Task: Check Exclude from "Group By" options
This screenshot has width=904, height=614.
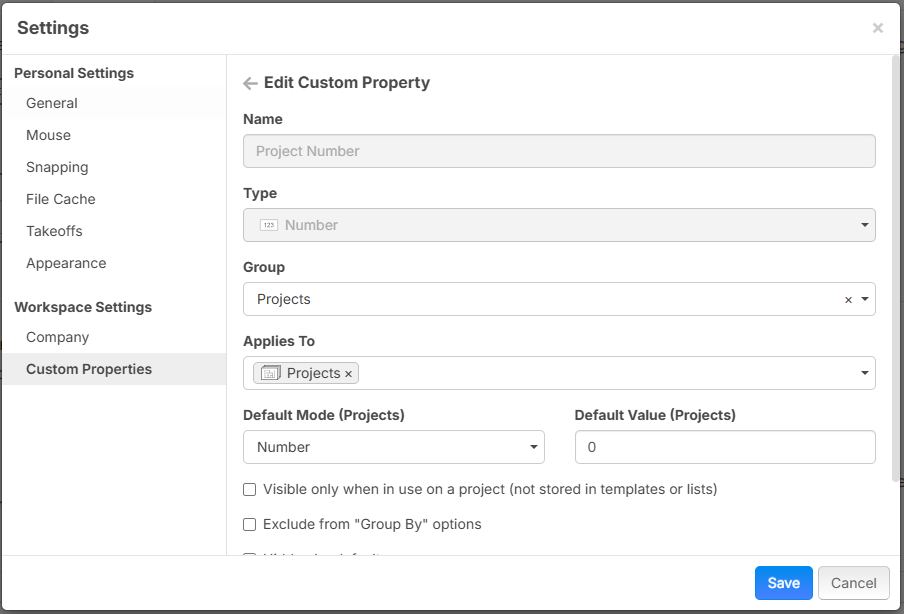Action: point(250,524)
